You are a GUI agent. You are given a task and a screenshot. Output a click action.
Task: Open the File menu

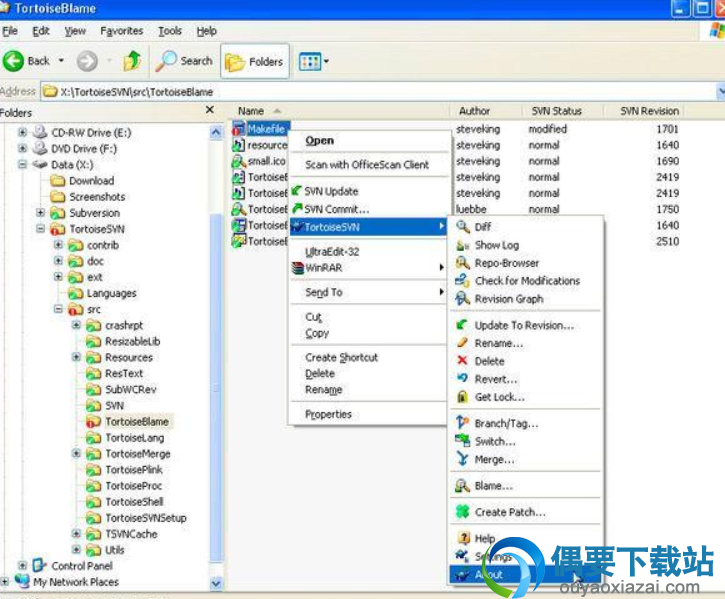(10, 31)
